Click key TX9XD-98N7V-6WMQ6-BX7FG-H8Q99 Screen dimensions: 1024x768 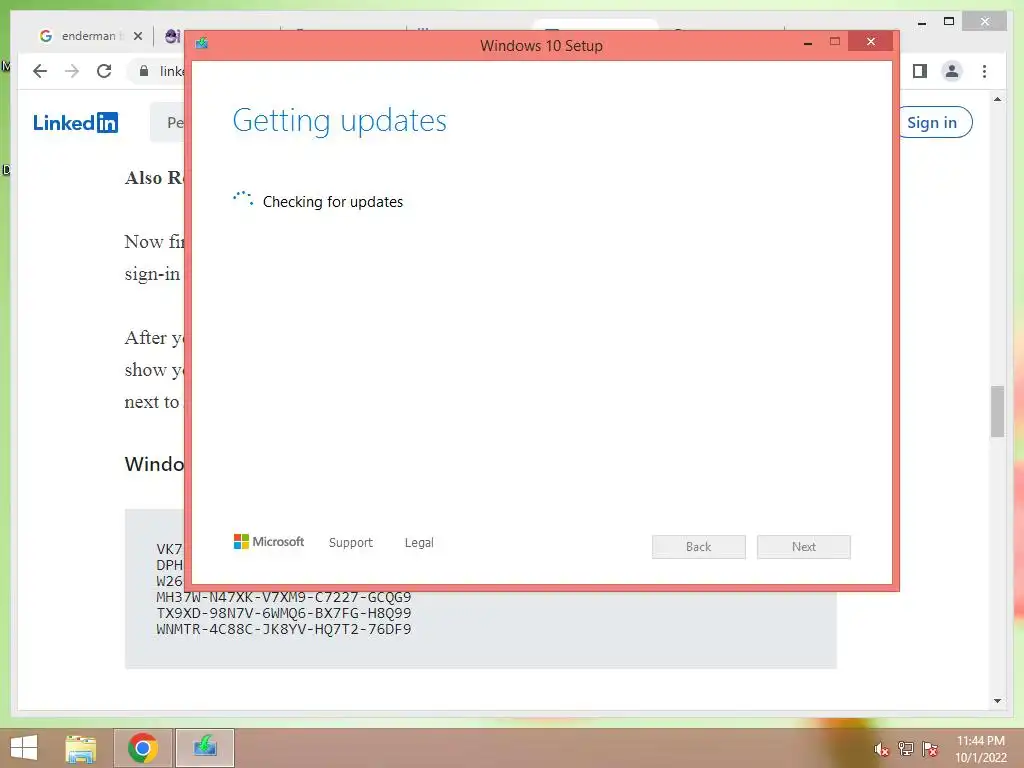coord(283,613)
